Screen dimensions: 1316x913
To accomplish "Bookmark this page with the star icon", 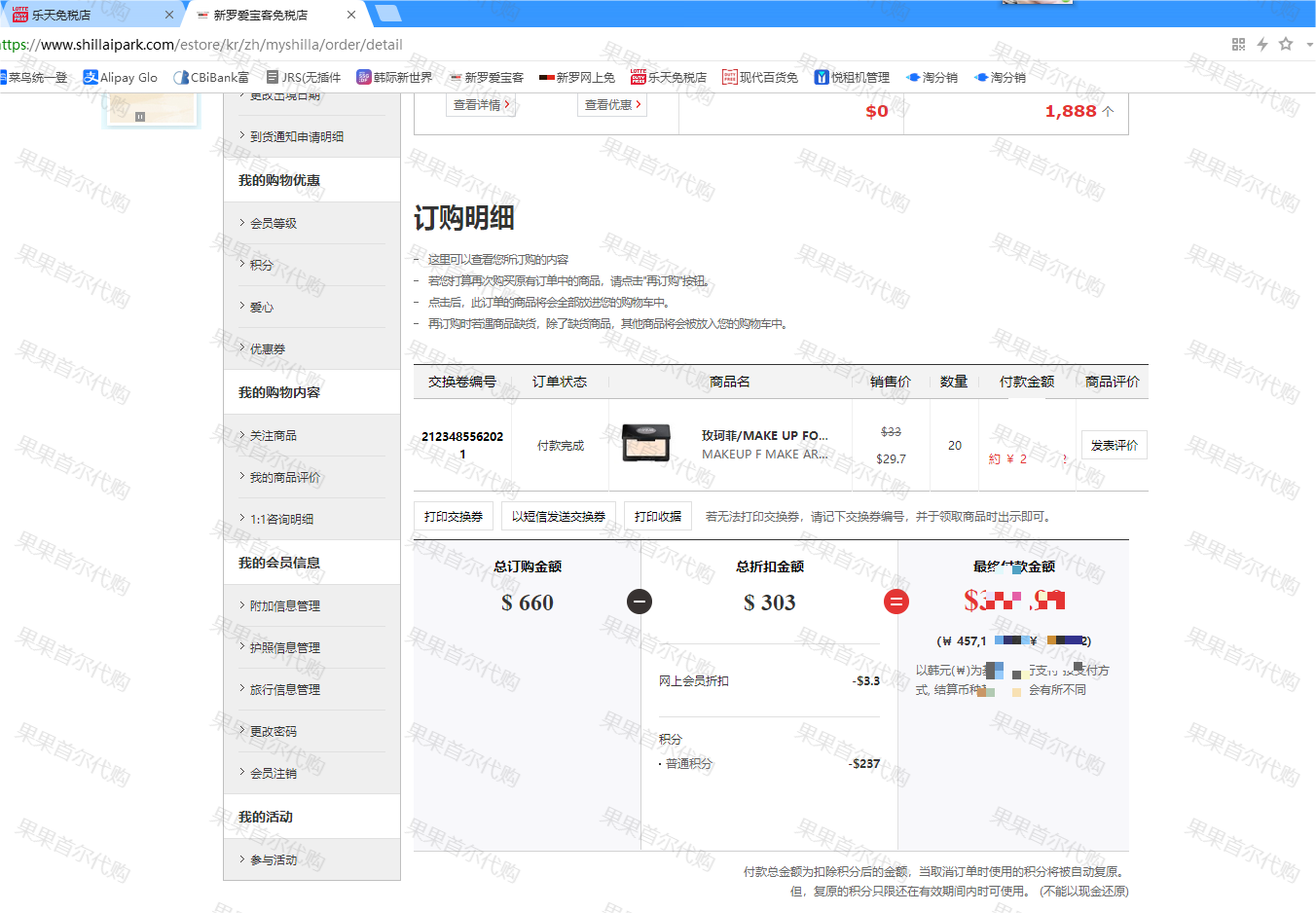I will [1286, 44].
